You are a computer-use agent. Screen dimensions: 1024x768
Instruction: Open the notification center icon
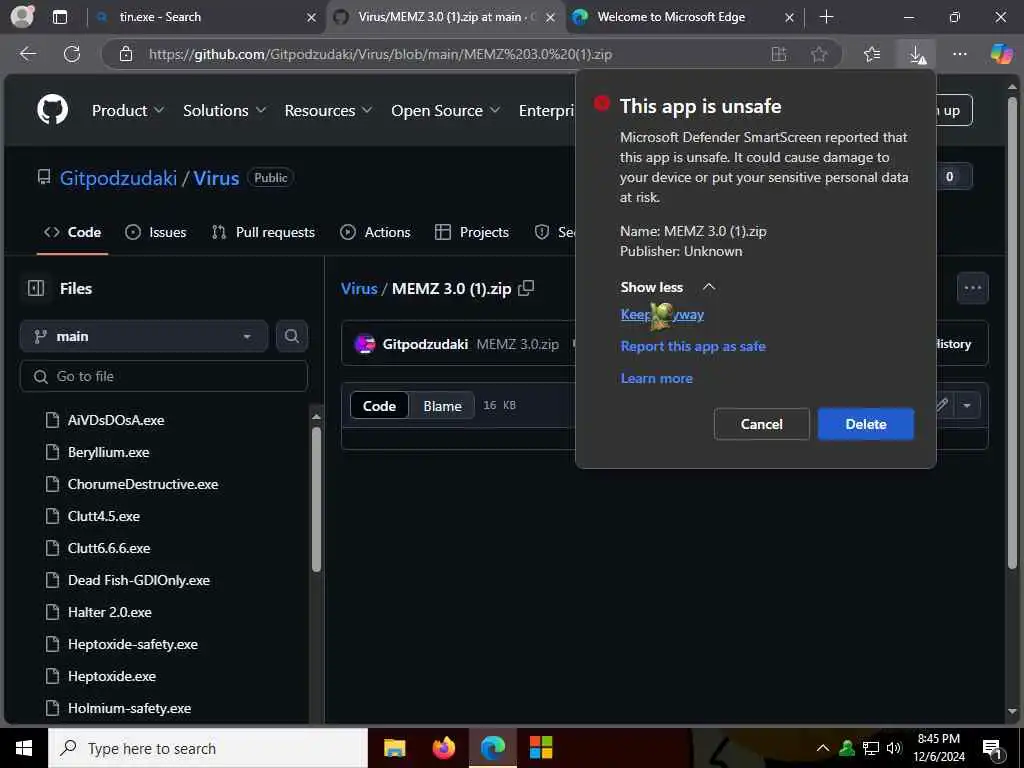(x=992, y=748)
